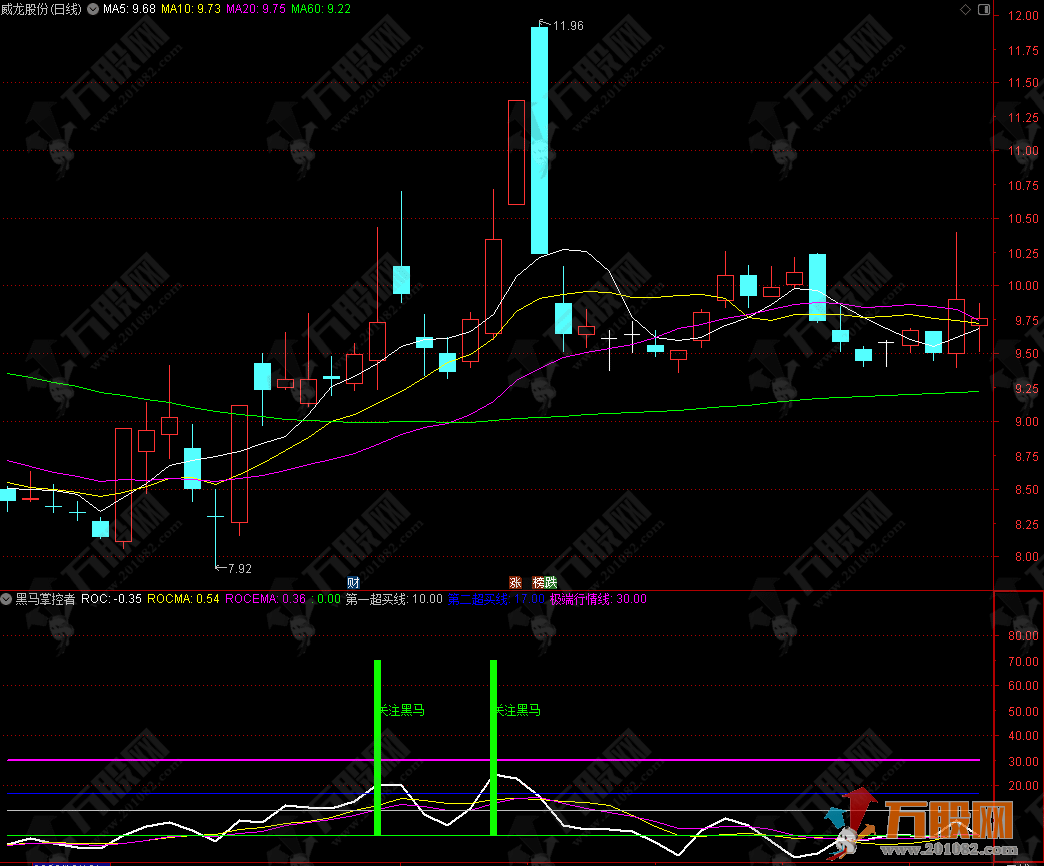This screenshot has width=1044, height=866.
Task: Click the blue 财 event marker
Action: coord(353,582)
